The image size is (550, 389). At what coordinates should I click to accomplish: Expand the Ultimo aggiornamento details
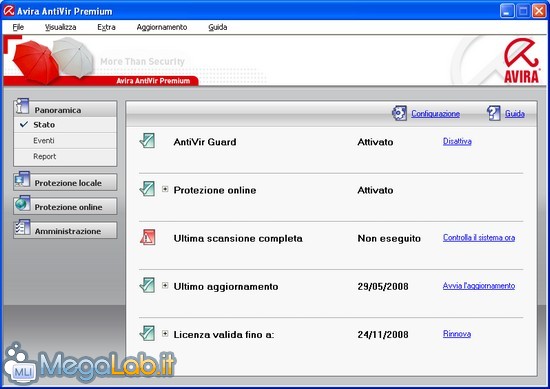pos(165,286)
